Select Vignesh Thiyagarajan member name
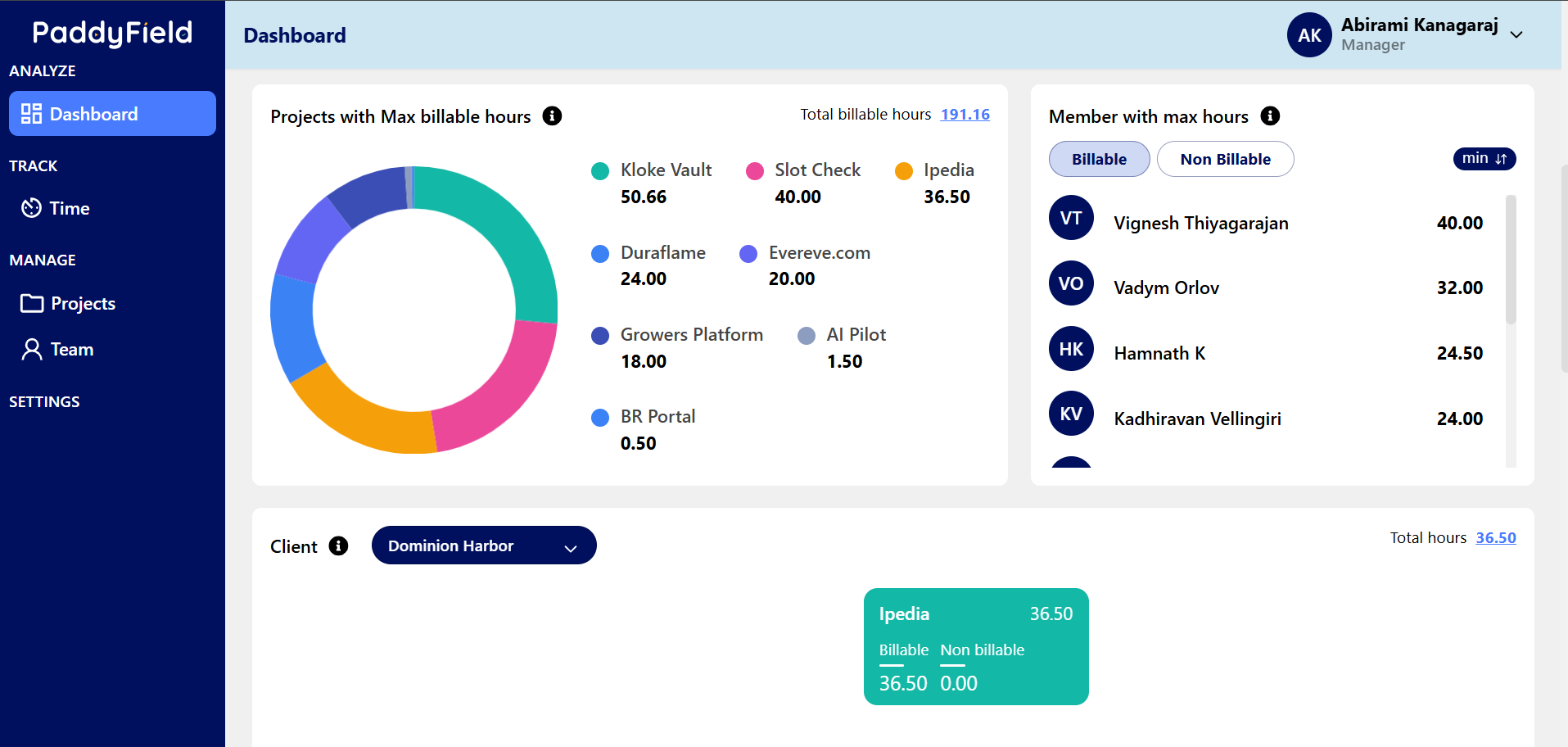This screenshot has width=1568, height=747. (1201, 223)
